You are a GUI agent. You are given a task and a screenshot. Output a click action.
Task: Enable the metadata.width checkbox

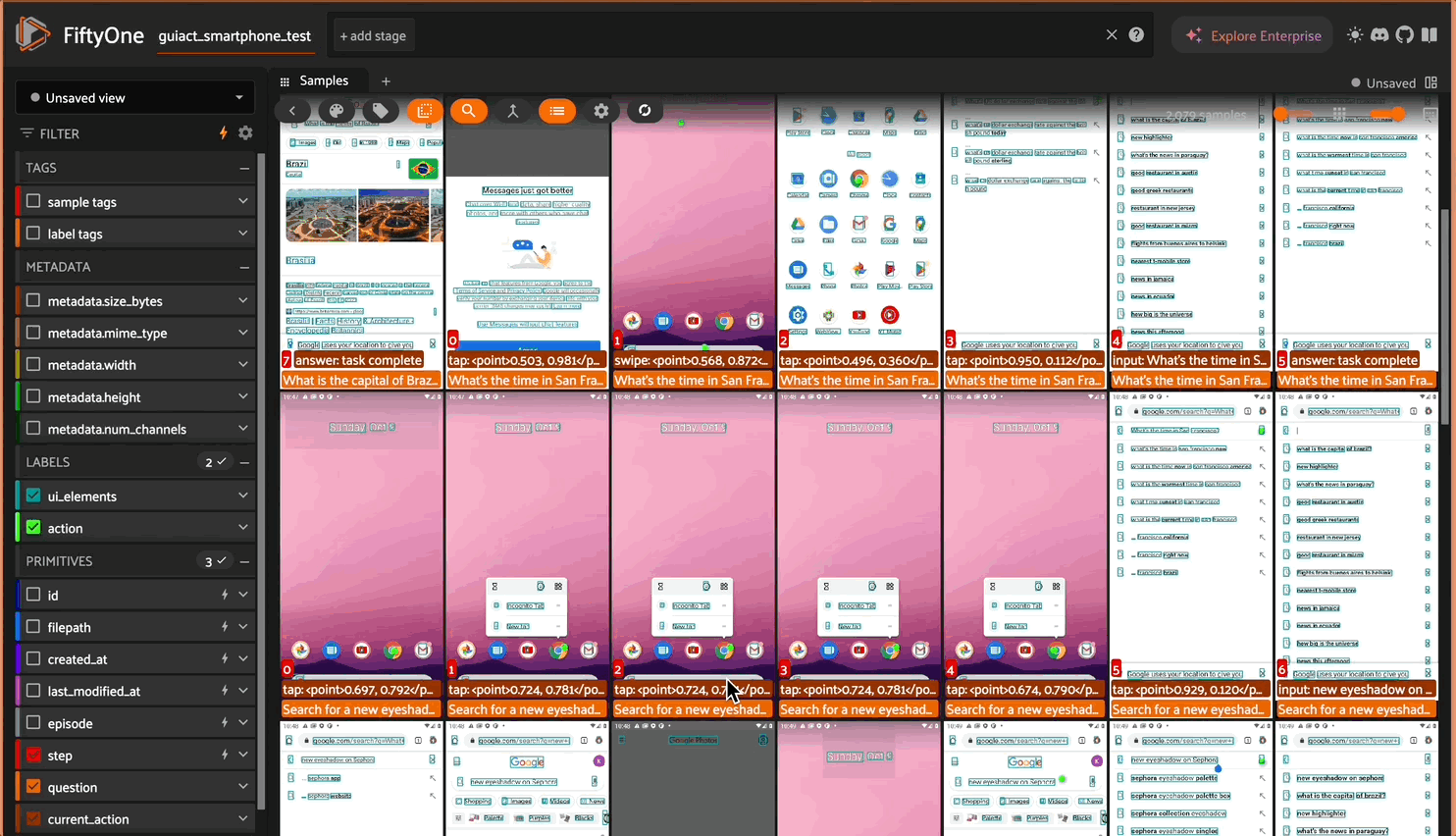pos(33,364)
